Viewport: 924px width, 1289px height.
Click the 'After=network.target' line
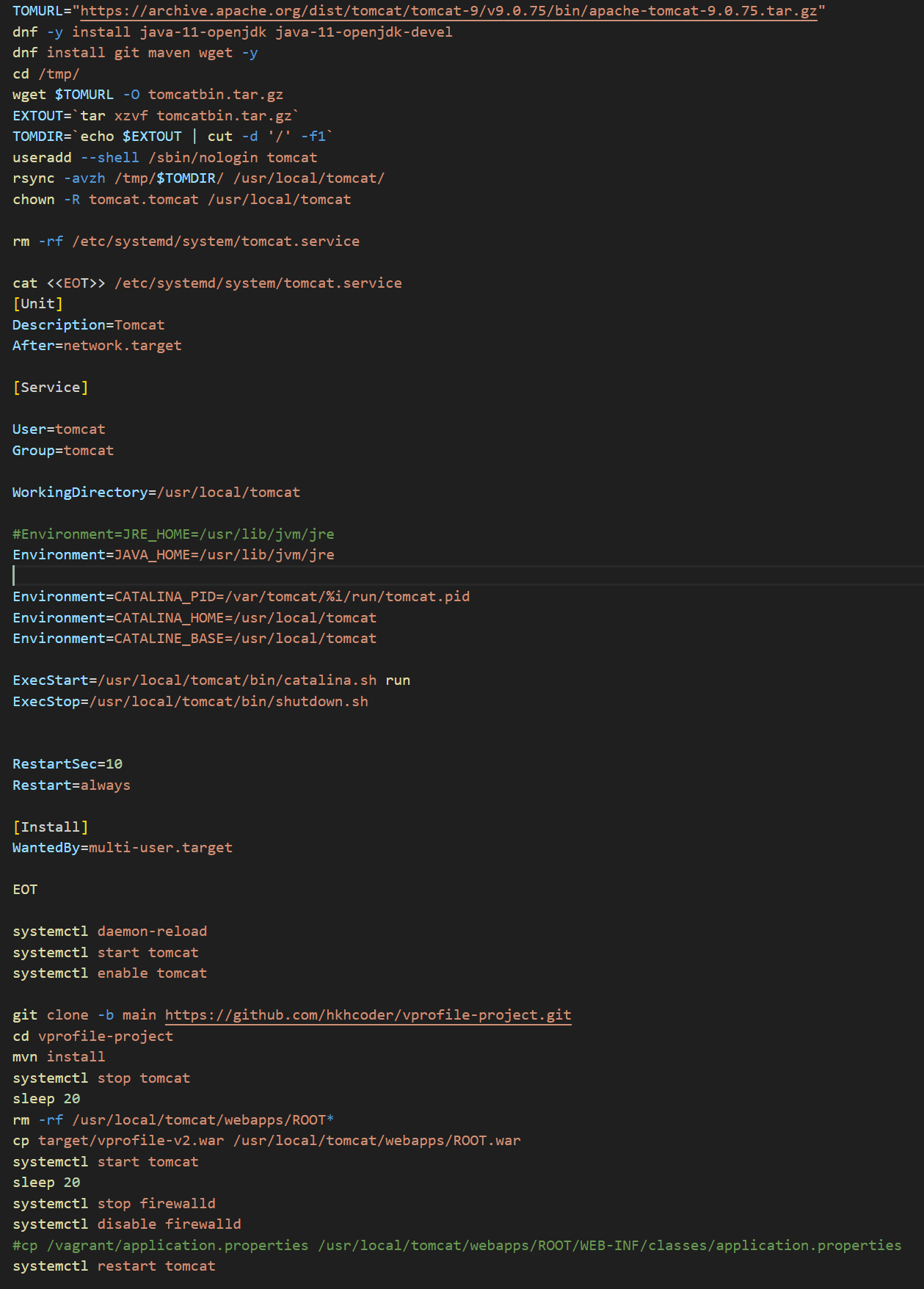point(97,346)
